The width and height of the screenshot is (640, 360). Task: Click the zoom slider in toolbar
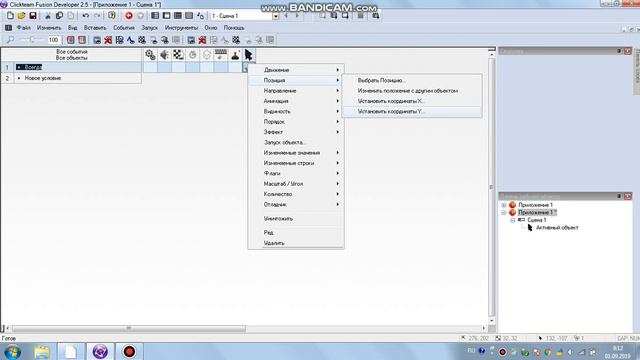pyautogui.click(x=31, y=40)
